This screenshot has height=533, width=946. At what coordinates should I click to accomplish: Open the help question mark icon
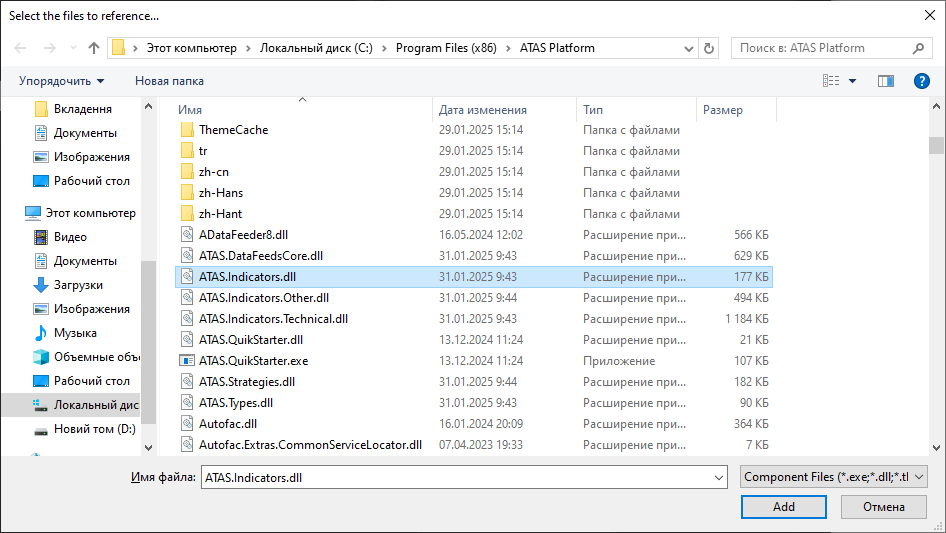click(x=922, y=81)
